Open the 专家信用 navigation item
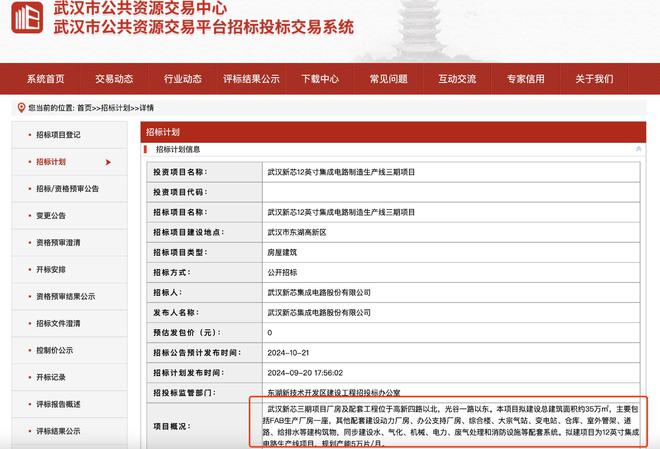The width and height of the screenshot is (660, 449). tap(526, 79)
